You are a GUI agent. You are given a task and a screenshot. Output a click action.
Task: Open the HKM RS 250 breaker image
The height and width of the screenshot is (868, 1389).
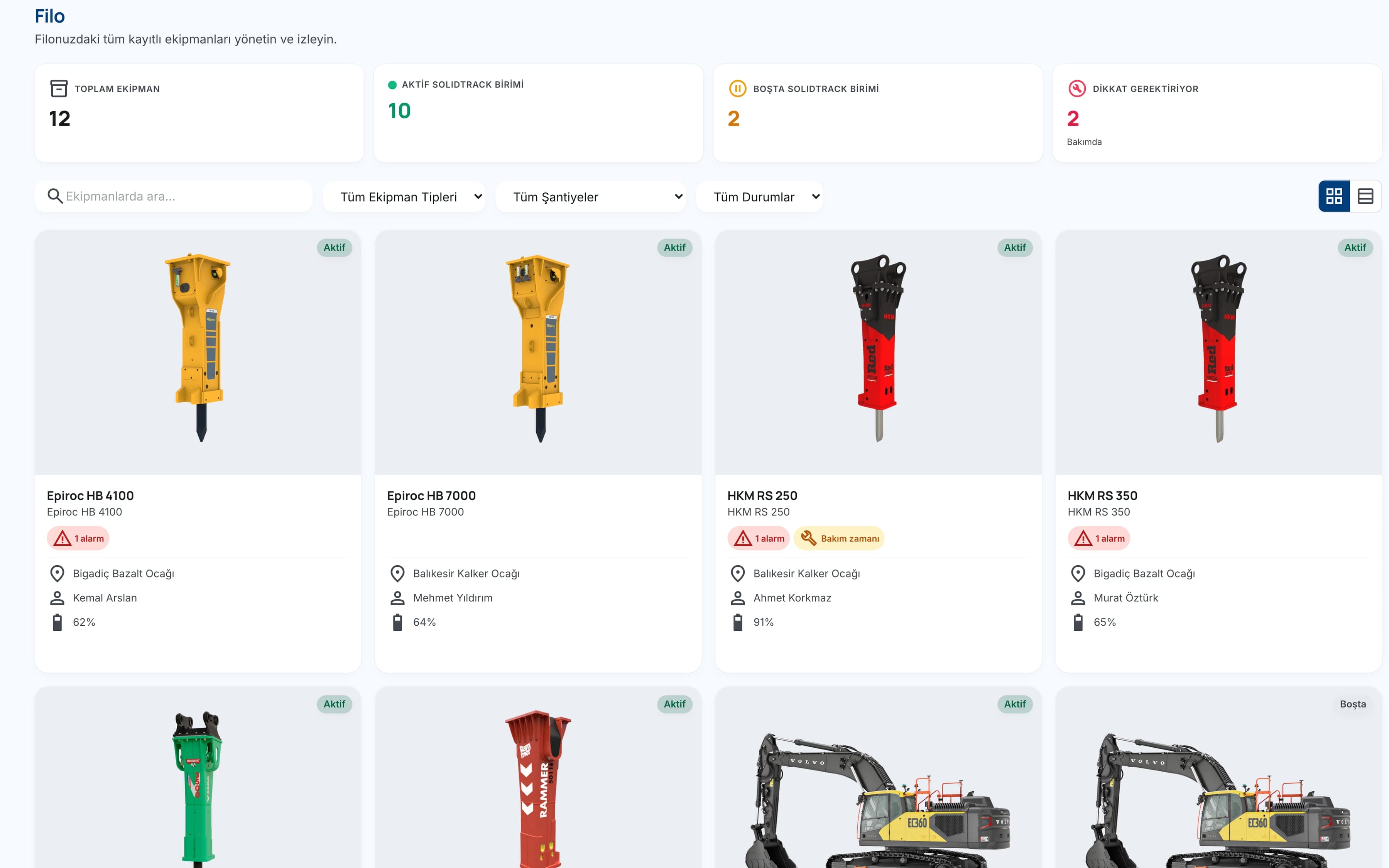click(x=878, y=353)
